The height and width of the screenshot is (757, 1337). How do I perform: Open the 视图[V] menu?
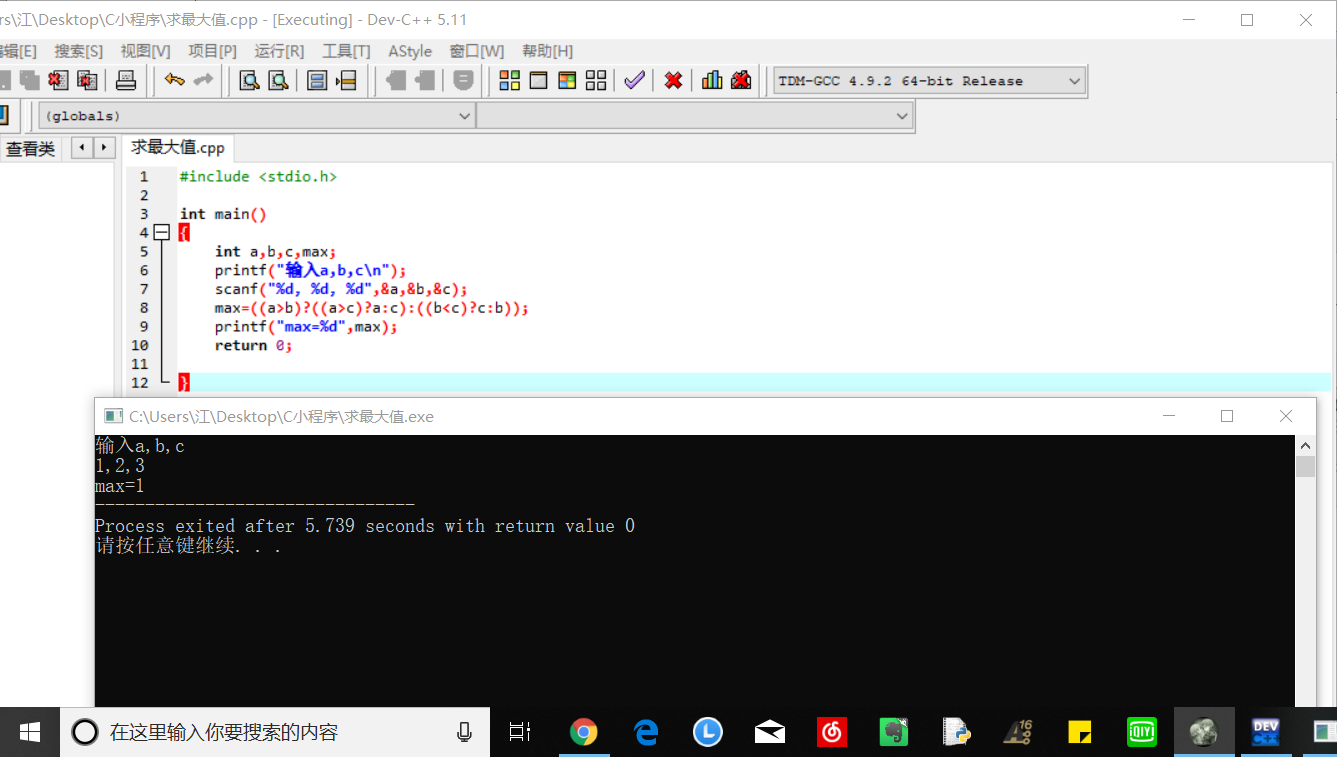pos(146,51)
